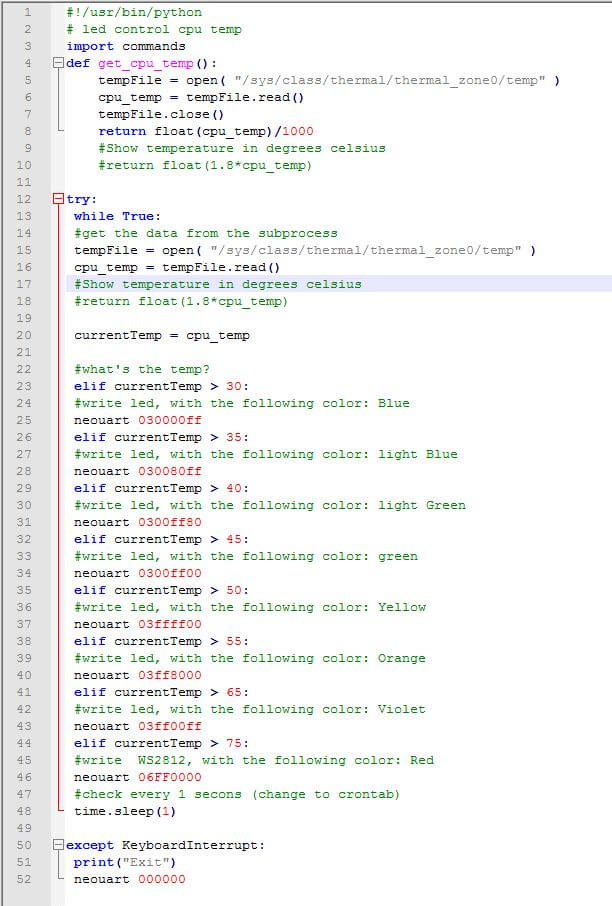612x906 pixels.
Task: Click 'elif currentTemp > 35:' line
Action: 161,437
